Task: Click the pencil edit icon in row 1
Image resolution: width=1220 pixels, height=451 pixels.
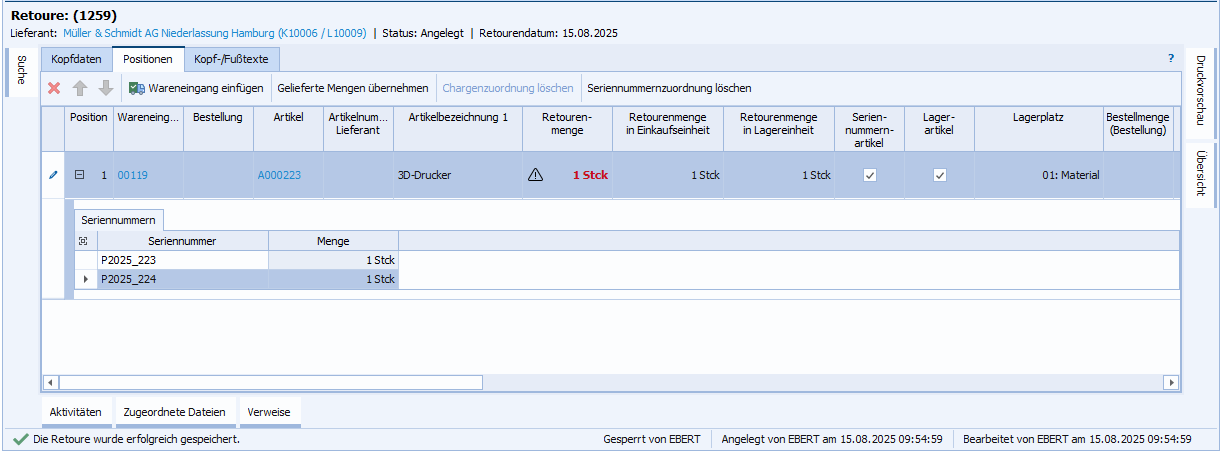Action: (x=53, y=175)
